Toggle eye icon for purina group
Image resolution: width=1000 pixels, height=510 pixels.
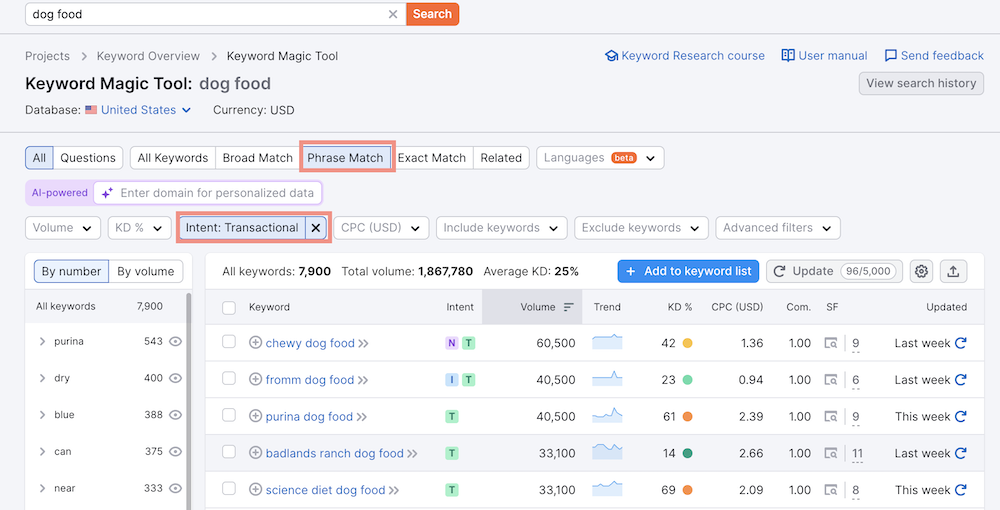176,342
